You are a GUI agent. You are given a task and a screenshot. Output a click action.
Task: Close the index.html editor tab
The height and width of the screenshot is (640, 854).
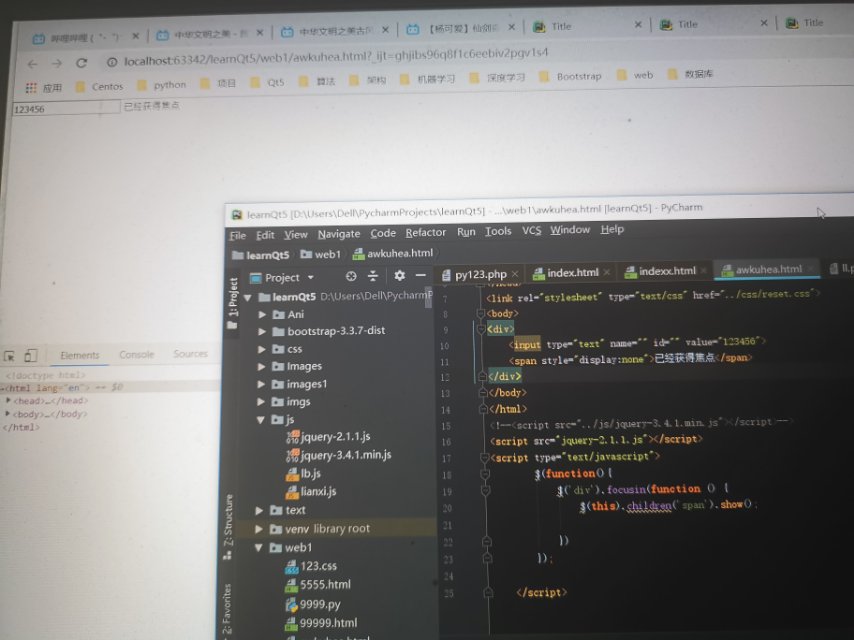click(x=607, y=272)
